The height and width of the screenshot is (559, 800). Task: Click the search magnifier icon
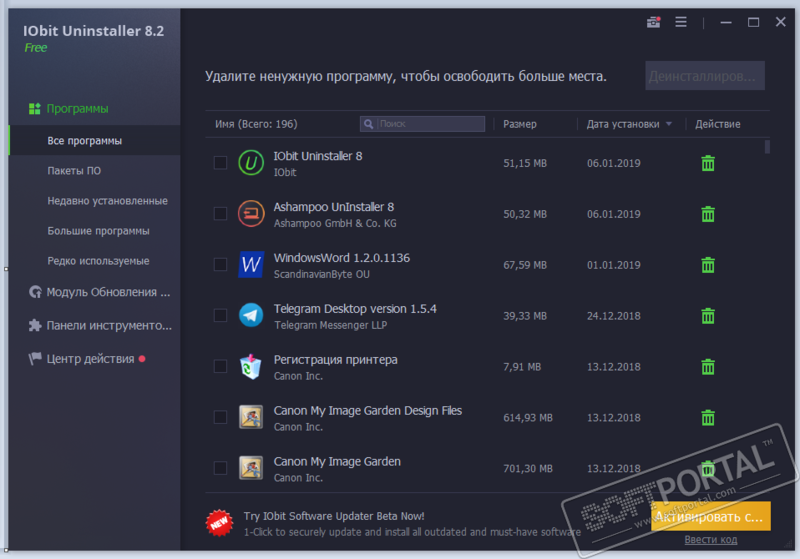point(368,124)
